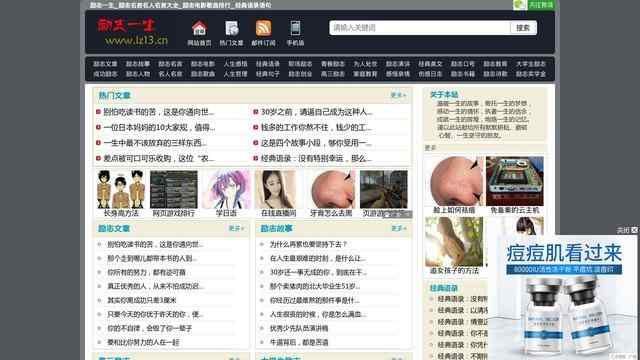Open article 钱多的工作你熬不住
Viewport: 640px width, 360px height.
pos(316,127)
